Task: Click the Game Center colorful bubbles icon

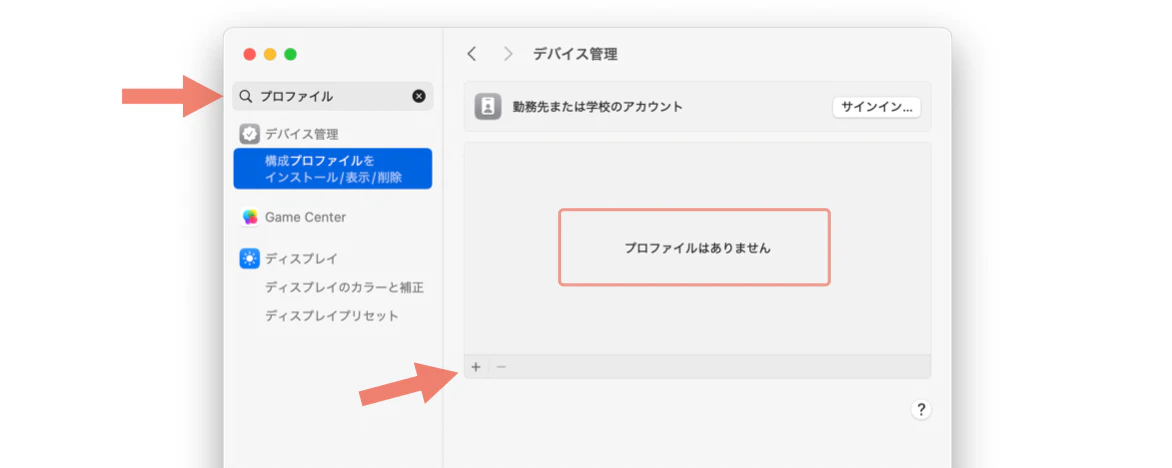Action: coord(249,218)
